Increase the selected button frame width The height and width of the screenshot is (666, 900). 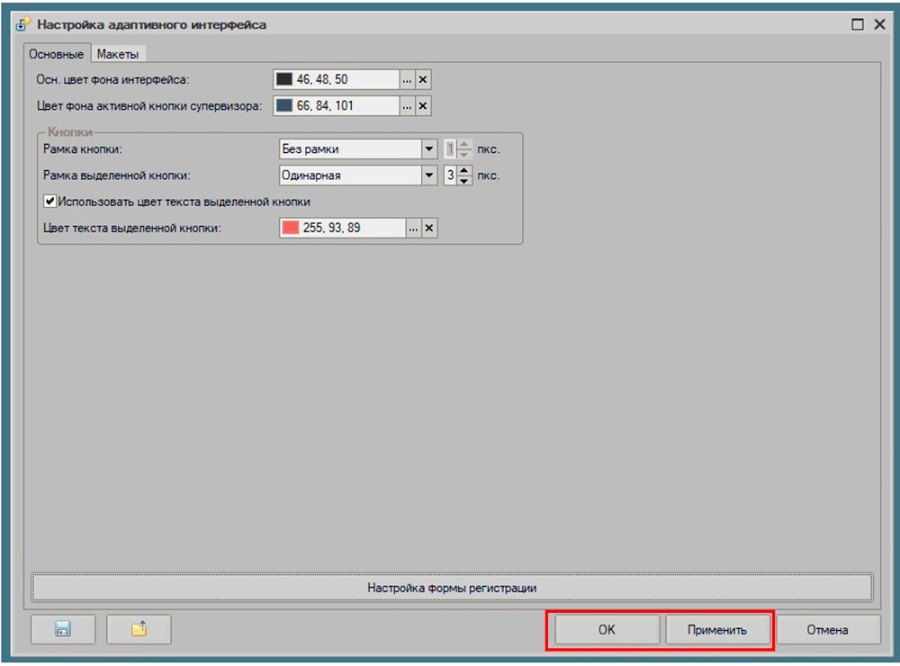point(464,170)
